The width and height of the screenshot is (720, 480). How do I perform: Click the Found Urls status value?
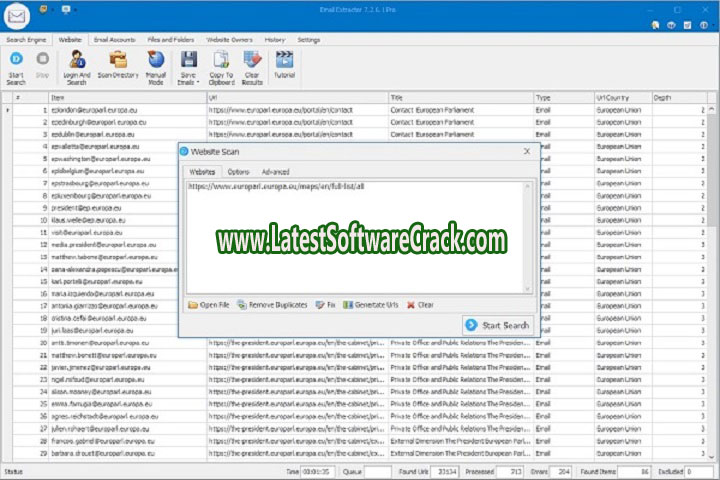(446, 472)
